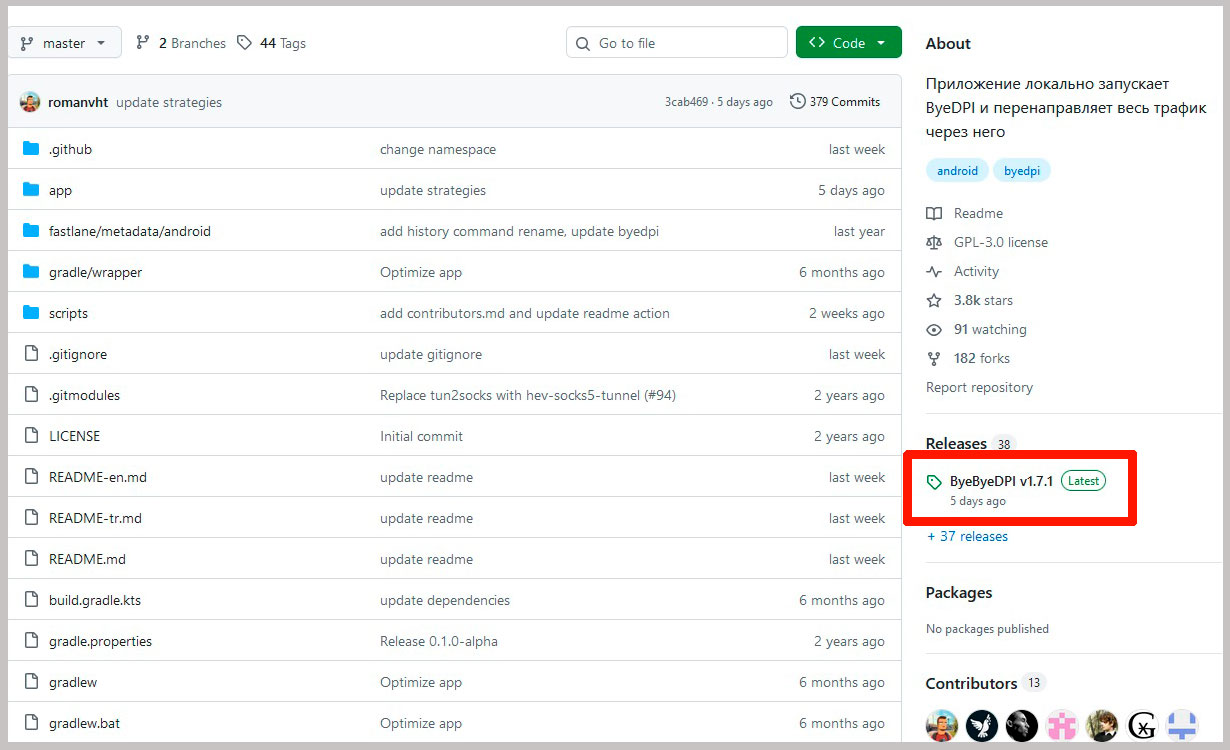The height and width of the screenshot is (750, 1230).
Task: Open the master branch dropdown
Action: [x=64, y=43]
